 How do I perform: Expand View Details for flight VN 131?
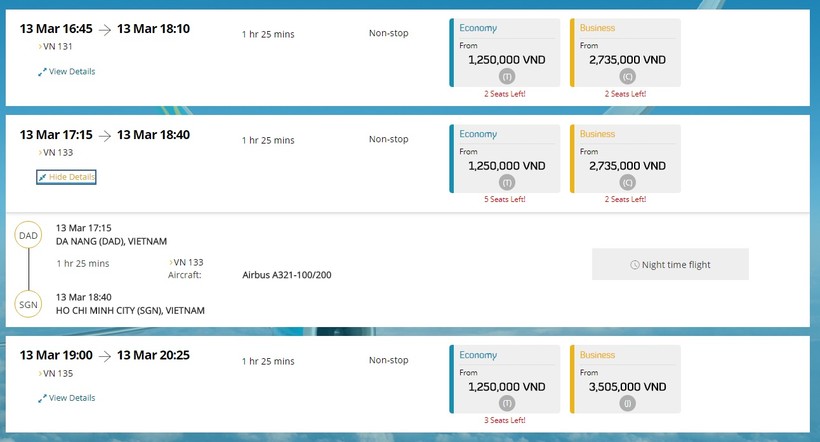[x=67, y=71]
